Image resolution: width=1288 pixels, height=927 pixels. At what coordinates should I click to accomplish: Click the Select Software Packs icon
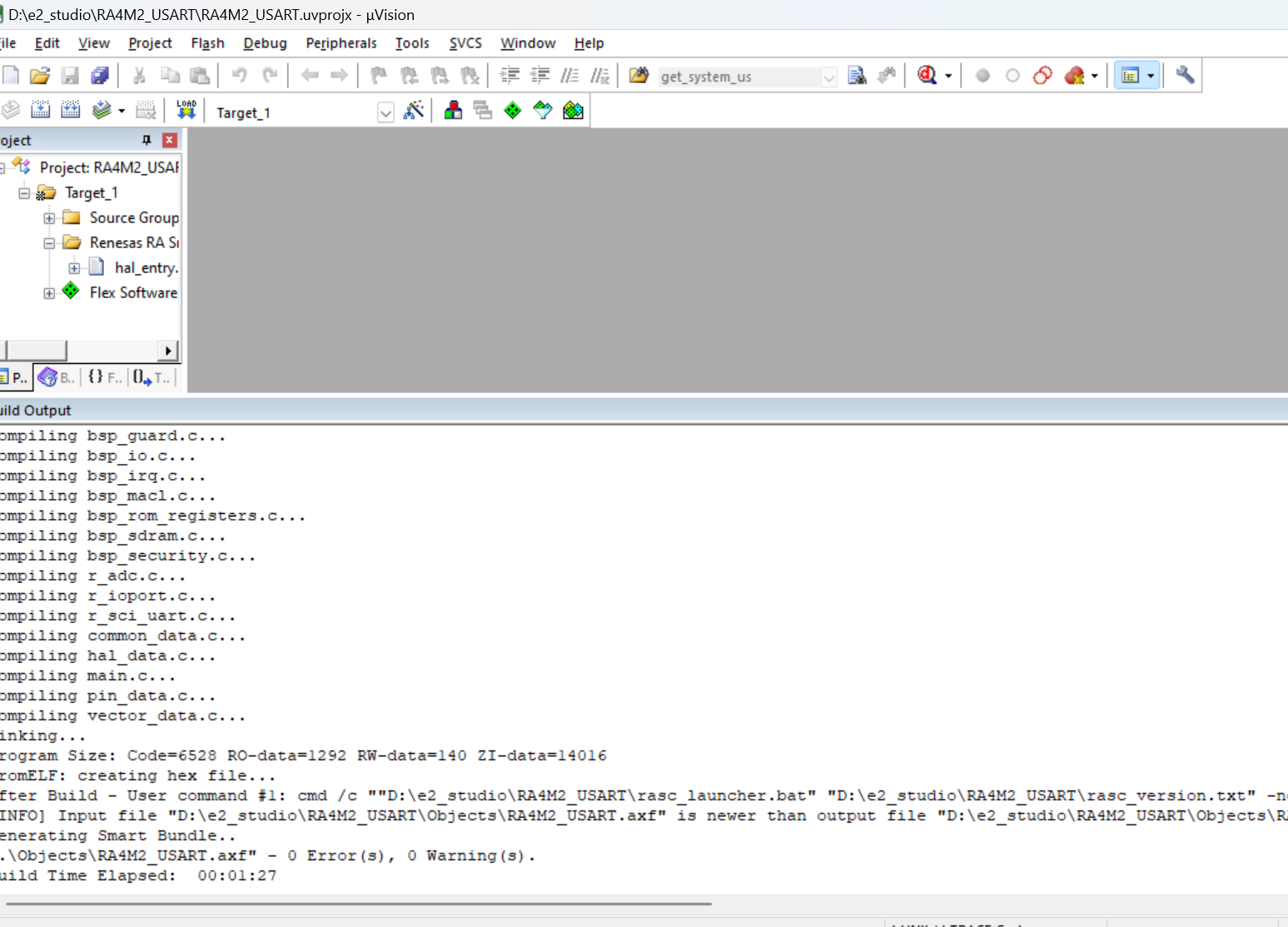[x=543, y=110]
